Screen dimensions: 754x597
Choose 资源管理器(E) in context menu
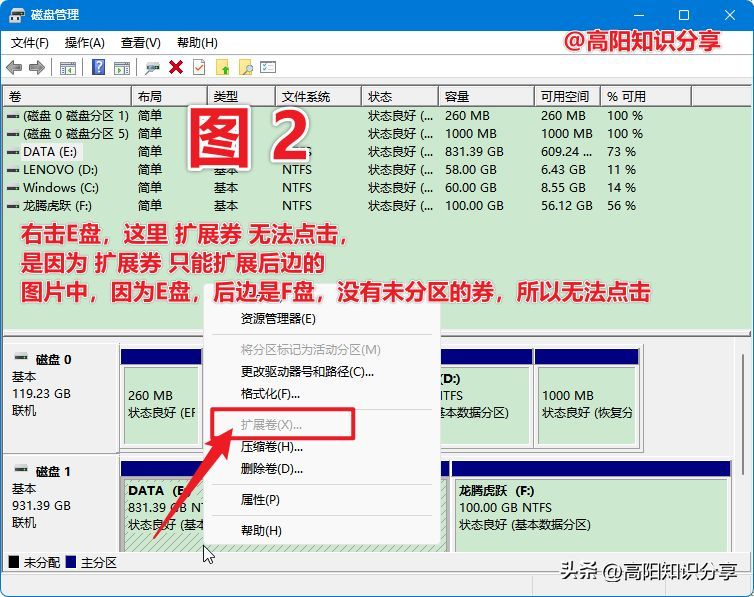click(322, 319)
